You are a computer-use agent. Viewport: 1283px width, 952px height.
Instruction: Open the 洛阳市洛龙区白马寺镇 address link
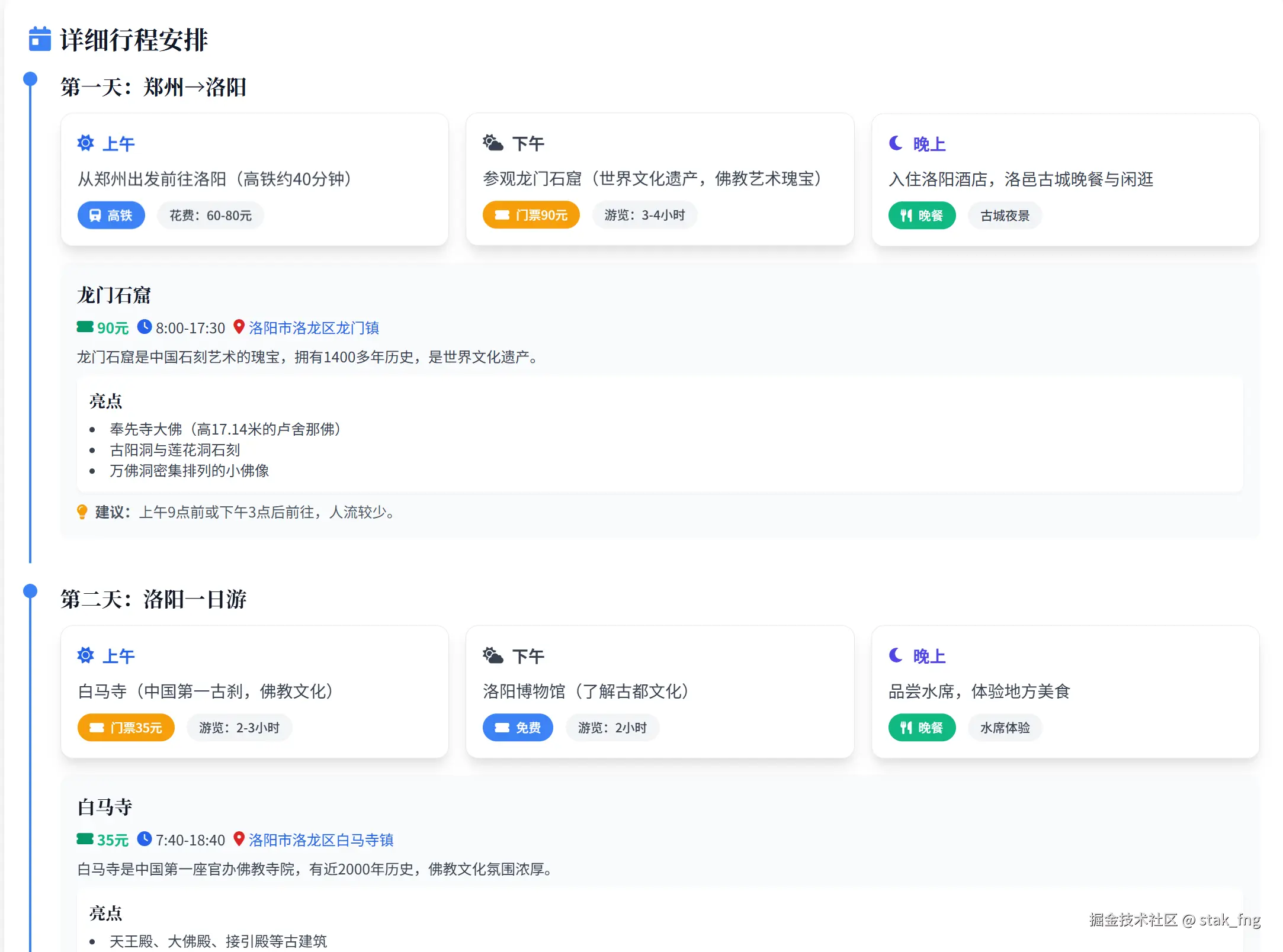tap(320, 840)
